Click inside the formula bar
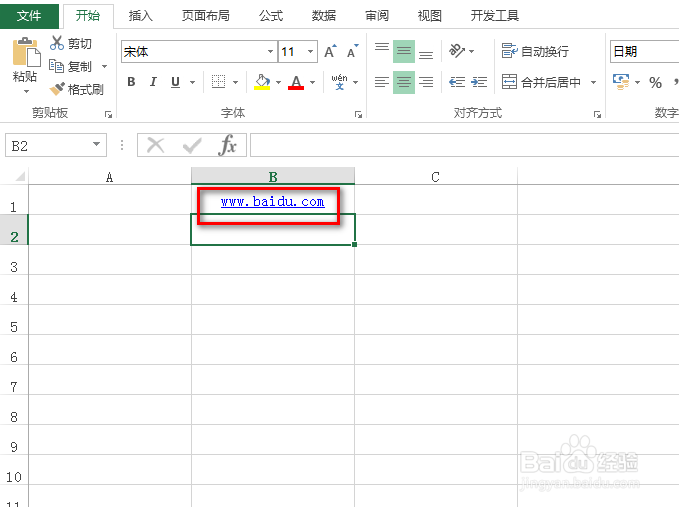 click(x=464, y=145)
